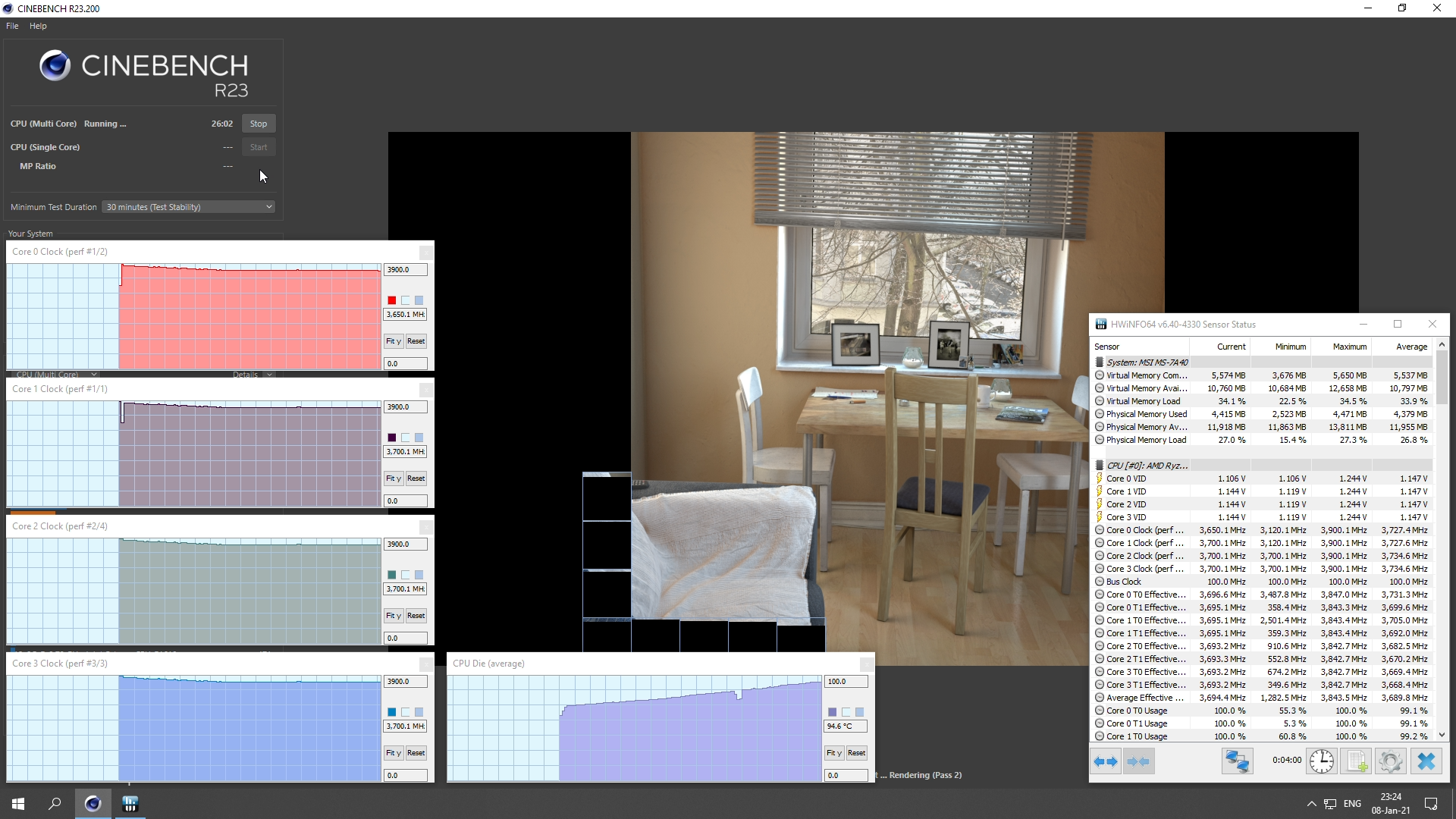Open the Help menu
Viewport: 1456px width, 819px height.
tap(38, 26)
